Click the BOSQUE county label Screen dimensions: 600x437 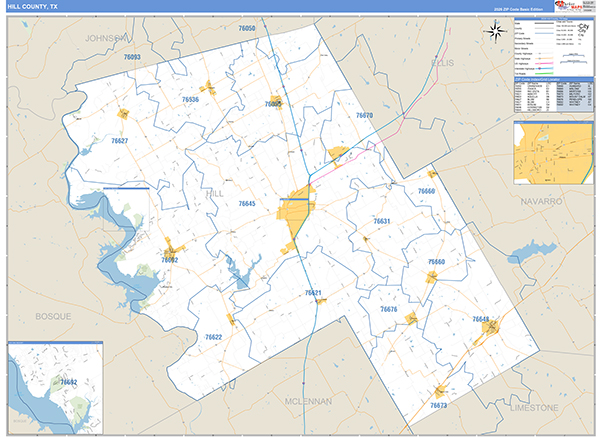pyautogui.click(x=53, y=316)
